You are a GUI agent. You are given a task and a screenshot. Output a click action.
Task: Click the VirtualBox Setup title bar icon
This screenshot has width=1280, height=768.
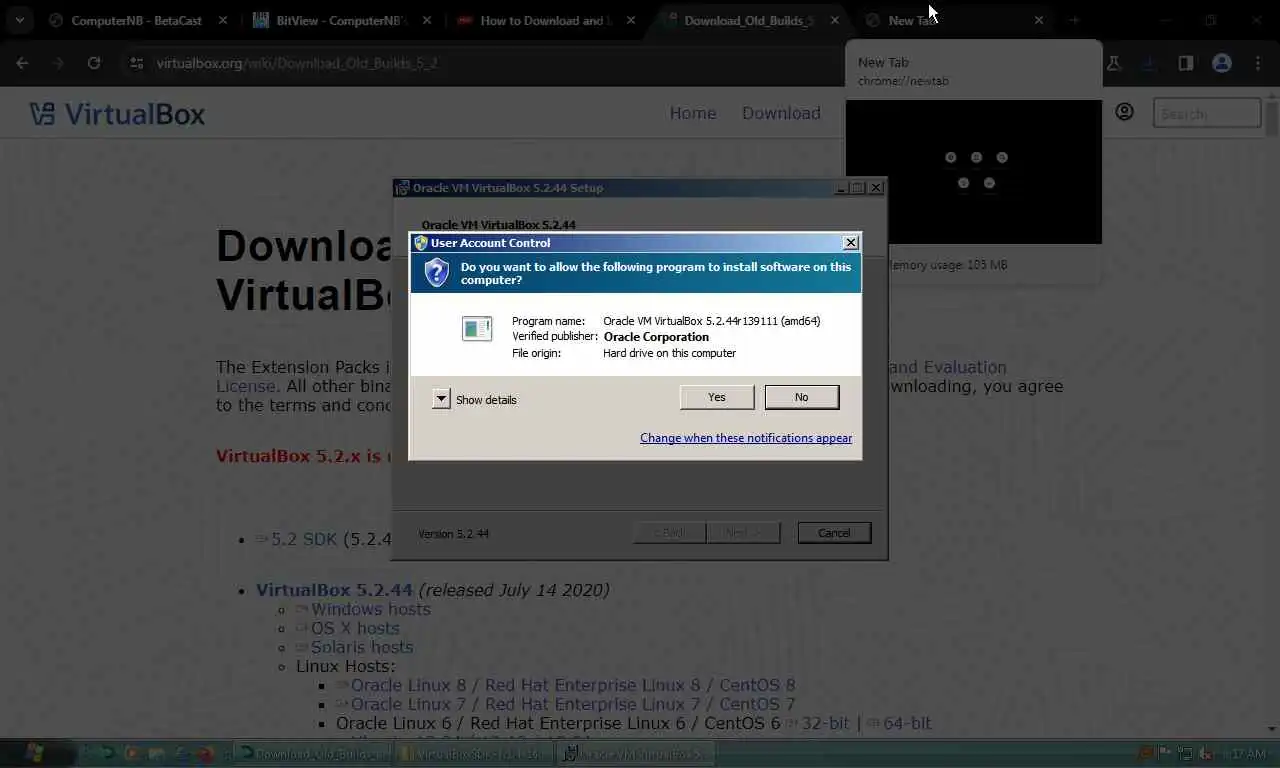(402, 188)
